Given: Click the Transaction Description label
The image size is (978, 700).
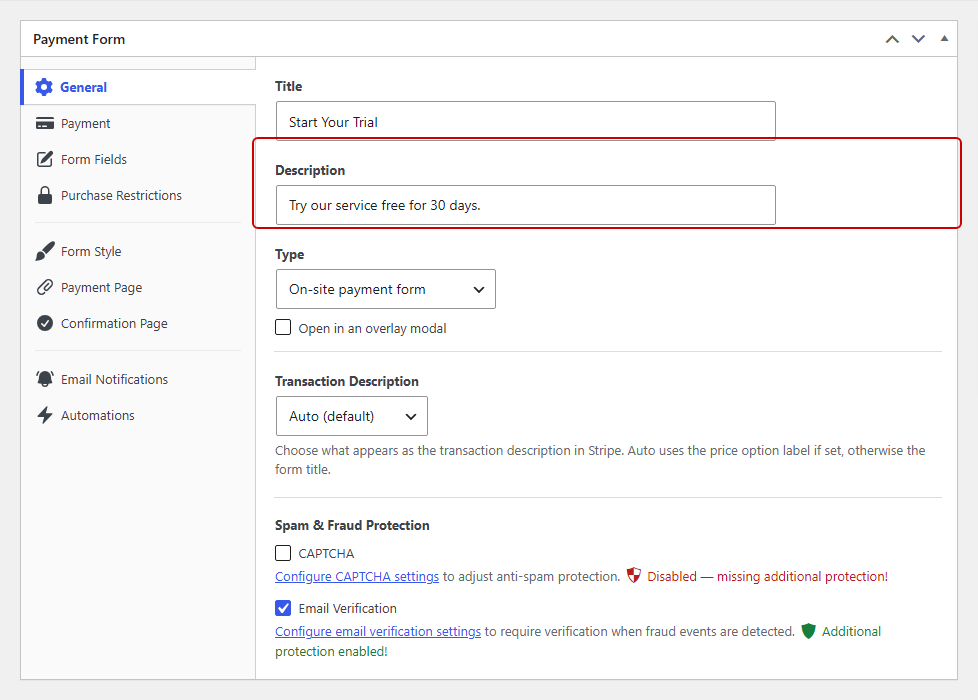Looking at the screenshot, I should point(347,381).
